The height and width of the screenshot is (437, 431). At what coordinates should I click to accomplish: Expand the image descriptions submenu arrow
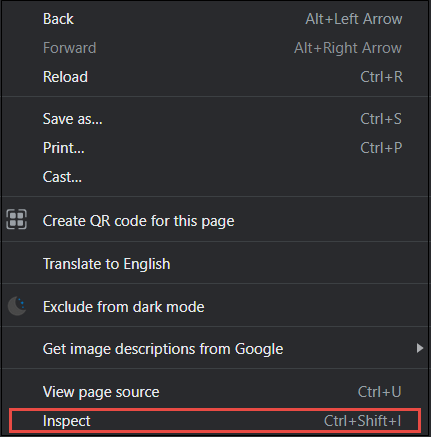coord(420,348)
